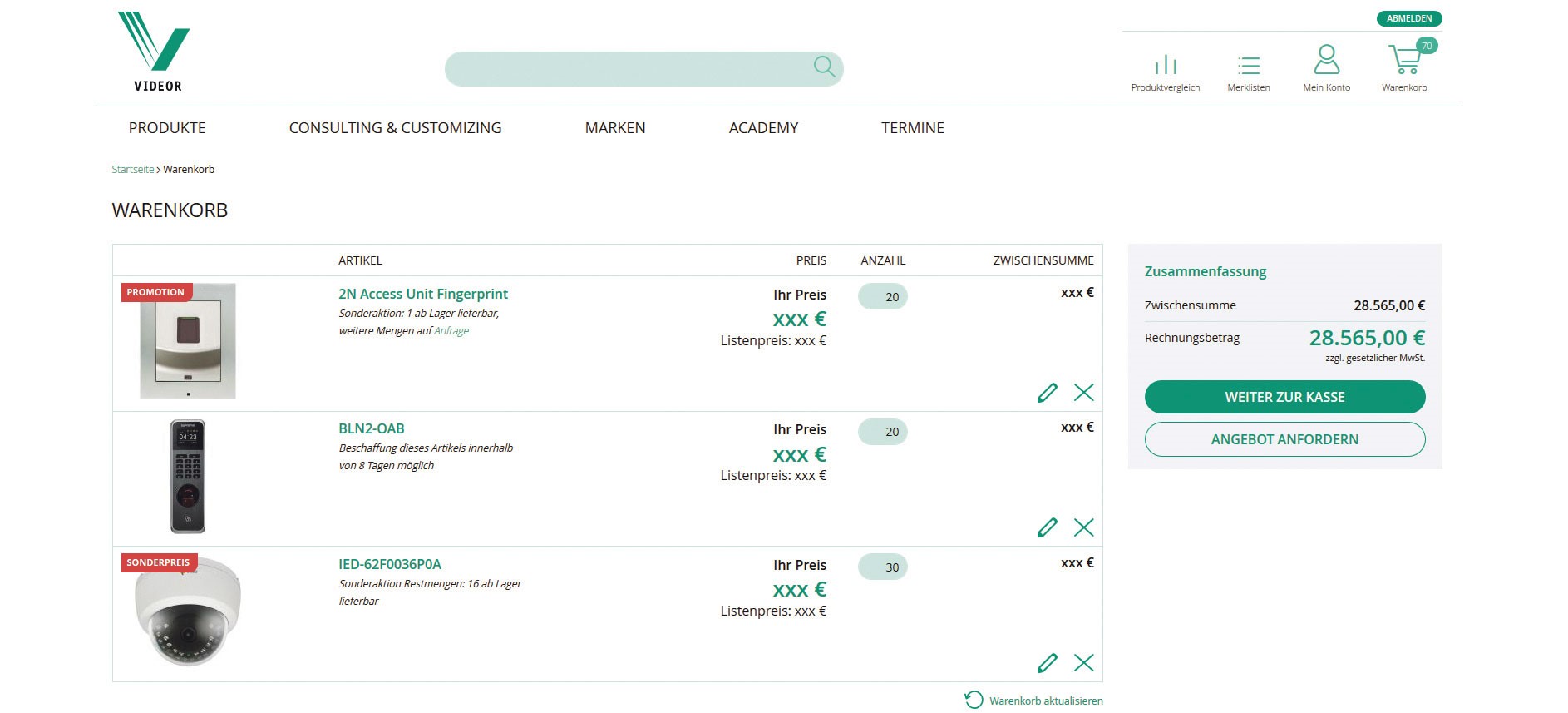Image resolution: width=1568 pixels, height=713 pixels.
Task: Click the ZWISCHENSUMME column header
Action: click(1043, 260)
